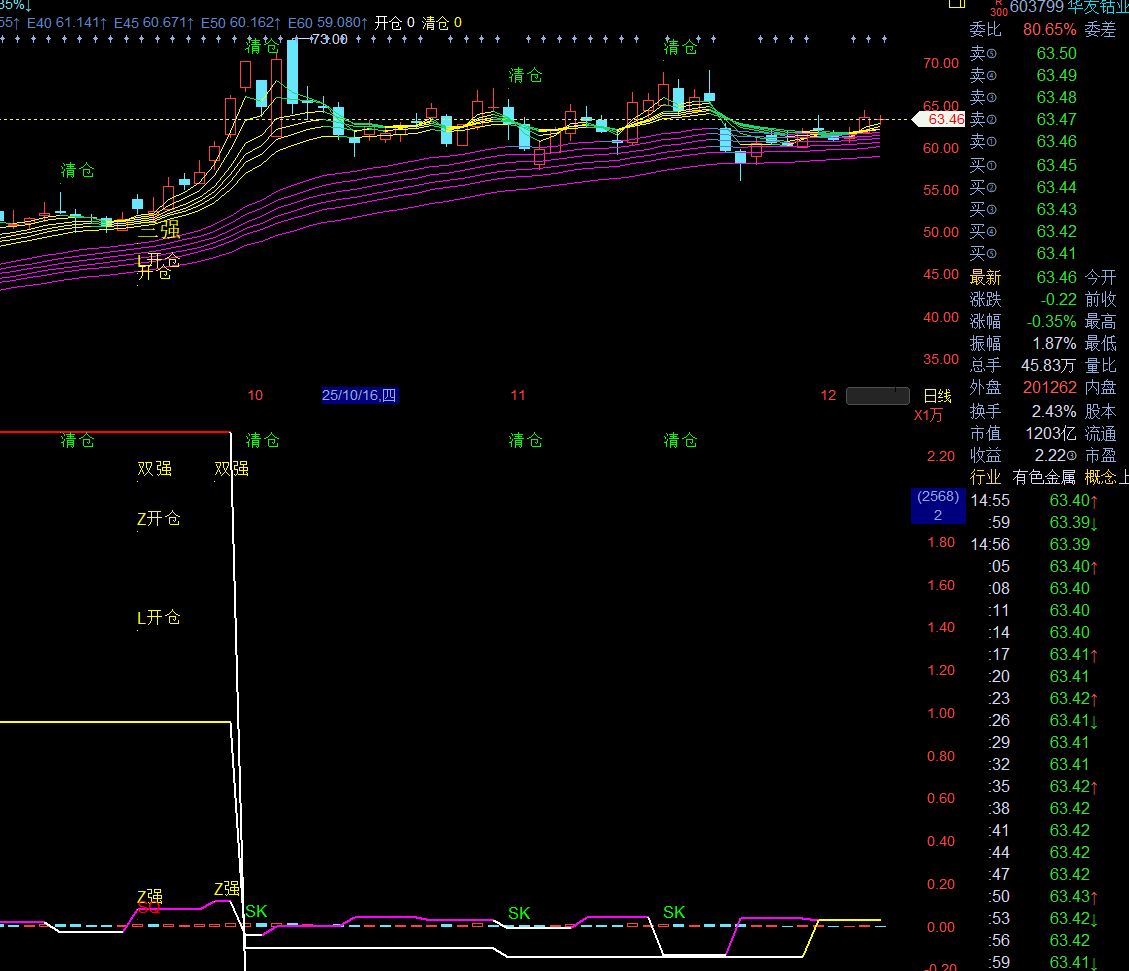The width and height of the screenshot is (1129, 971).
Task: Click the blue (2568) 2 indicator box
Action: point(938,505)
